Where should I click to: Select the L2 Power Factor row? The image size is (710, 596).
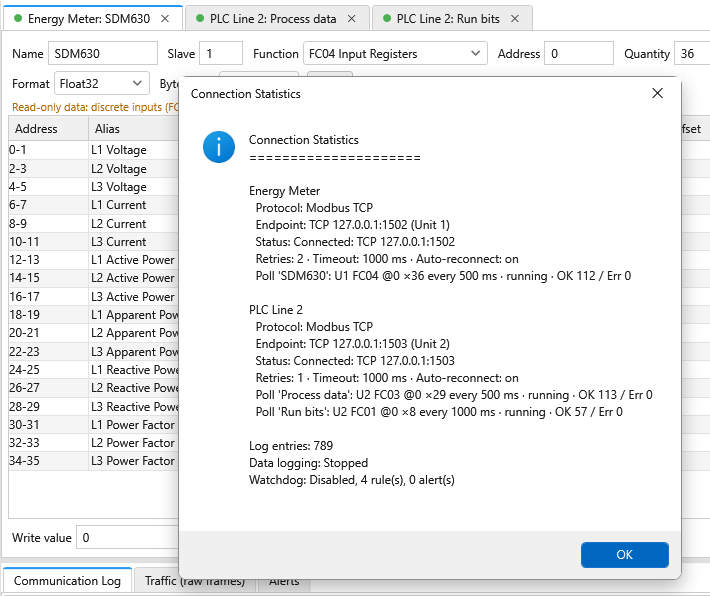(x=94, y=442)
